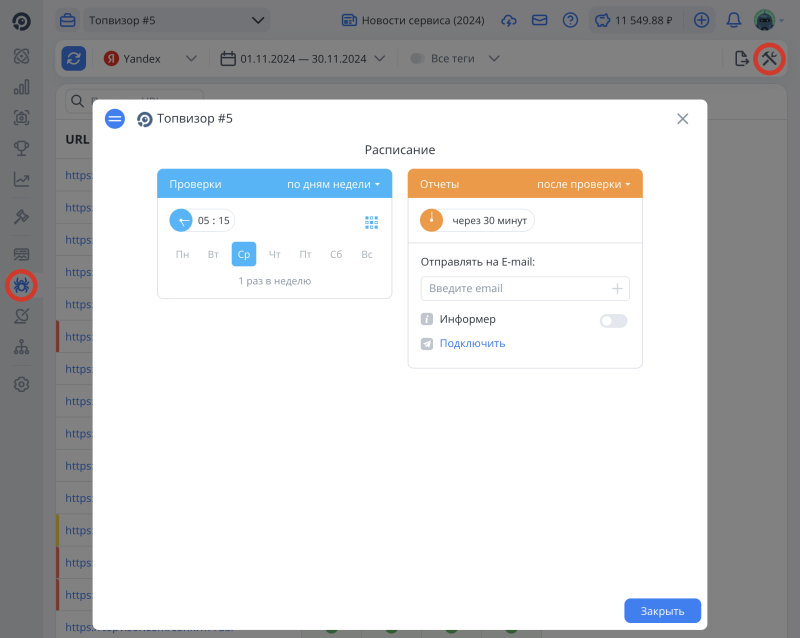Open the notifications bell icon
Image resolution: width=800 pixels, height=638 pixels.
733,20
